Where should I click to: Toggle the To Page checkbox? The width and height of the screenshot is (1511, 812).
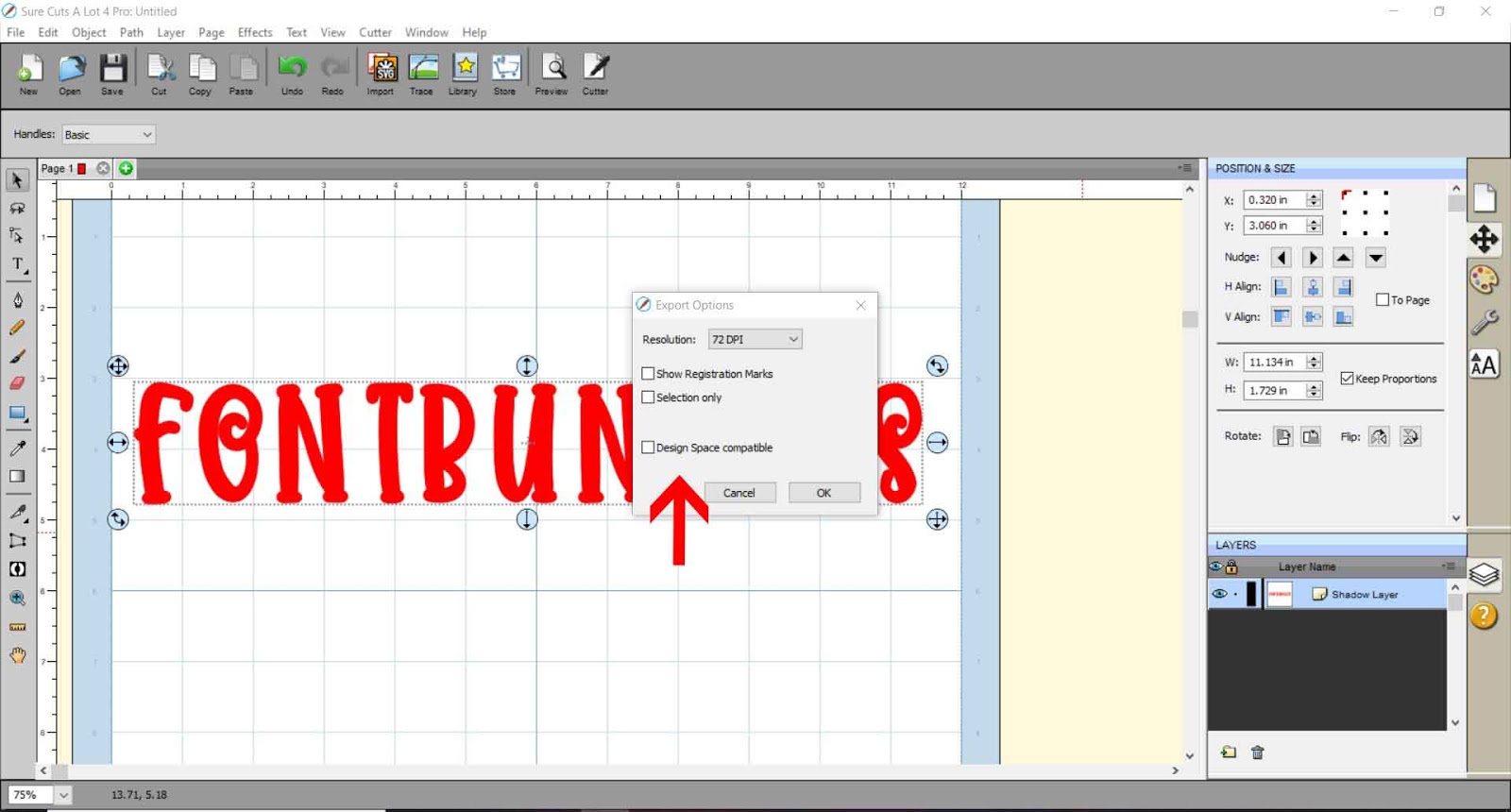click(x=1383, y=300)
